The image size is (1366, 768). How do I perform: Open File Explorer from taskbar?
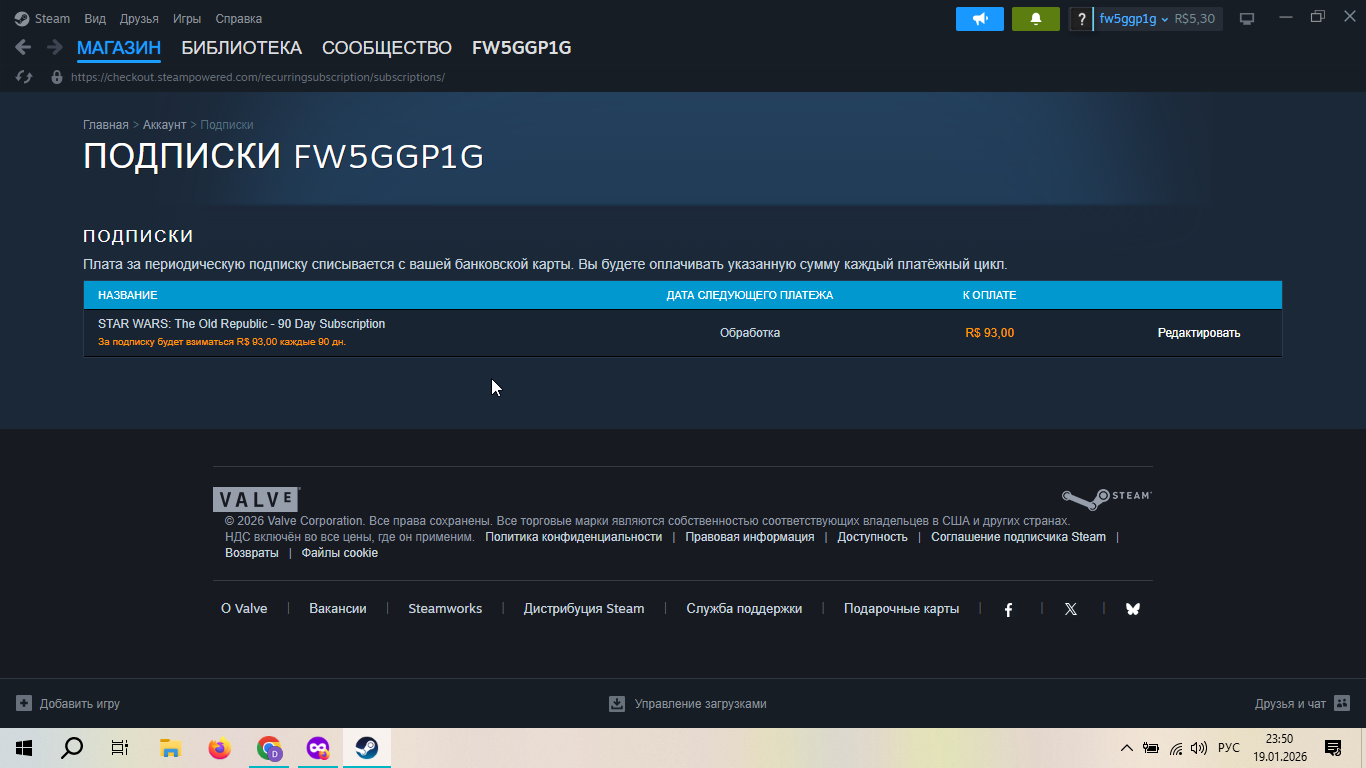tap(170, 748)
